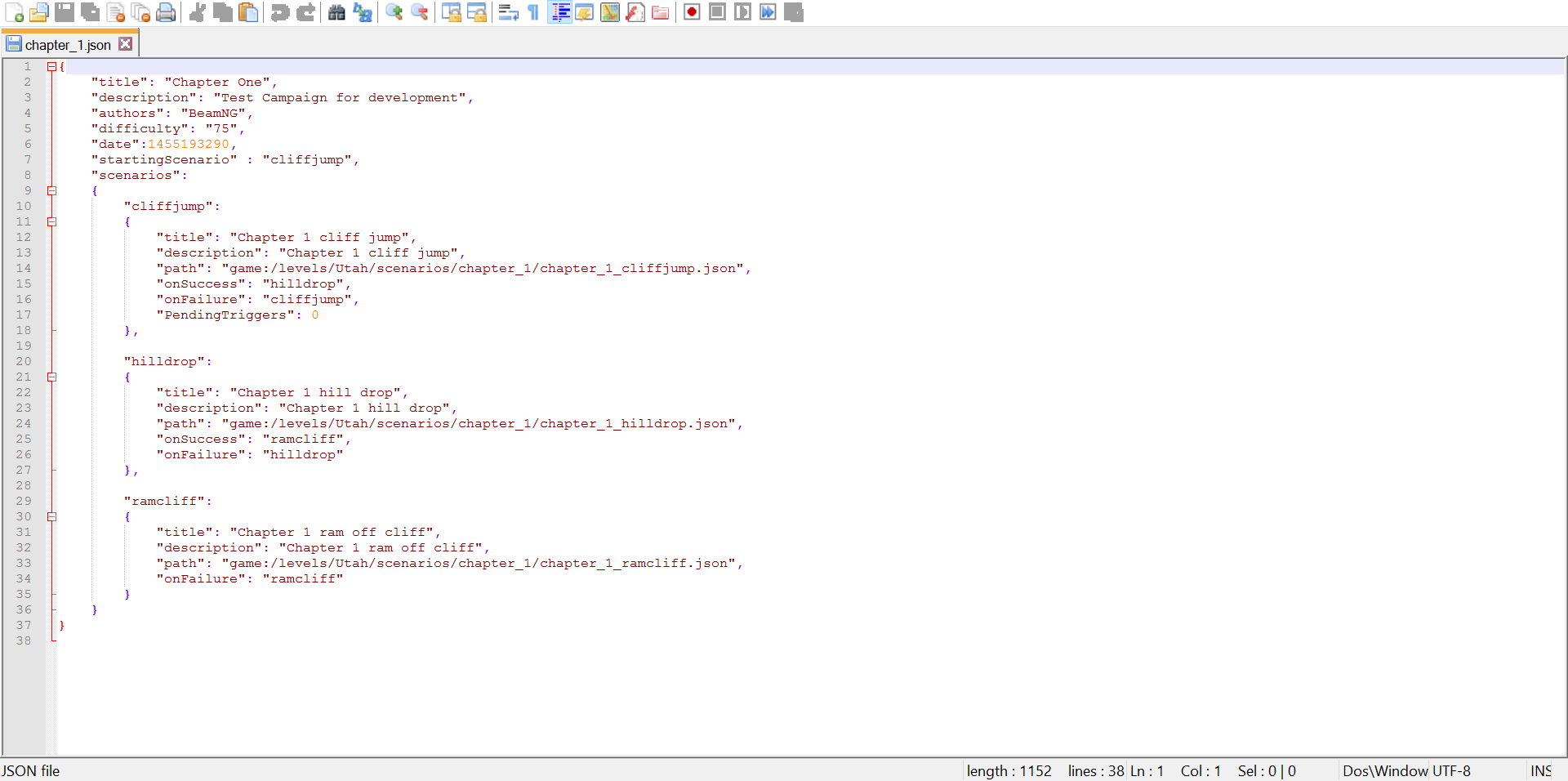Close the chapter_1.json tab
This screenshot has height=781, width=1568.
tap(125, 44)
